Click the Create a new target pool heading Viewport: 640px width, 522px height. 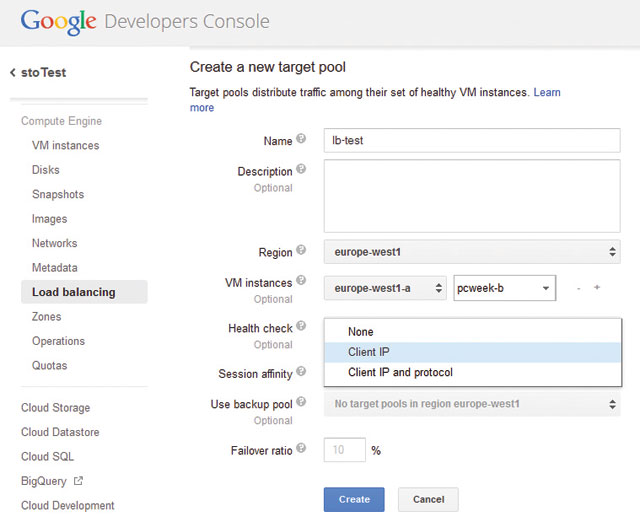click(268, 67)
